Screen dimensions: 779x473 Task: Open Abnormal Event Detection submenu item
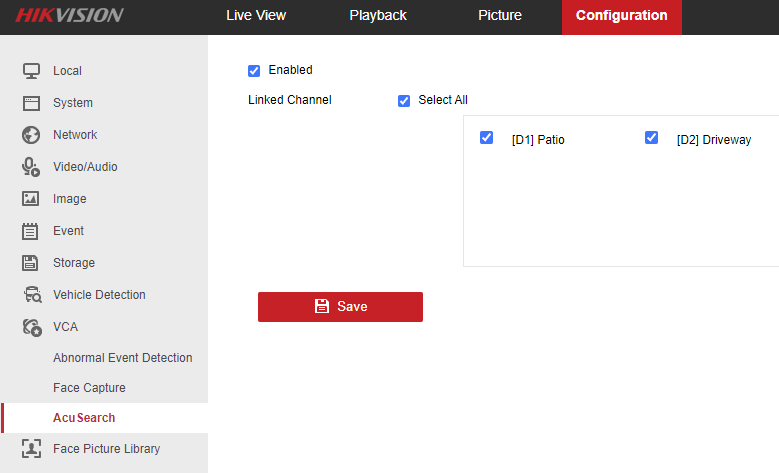pos(122,358)
